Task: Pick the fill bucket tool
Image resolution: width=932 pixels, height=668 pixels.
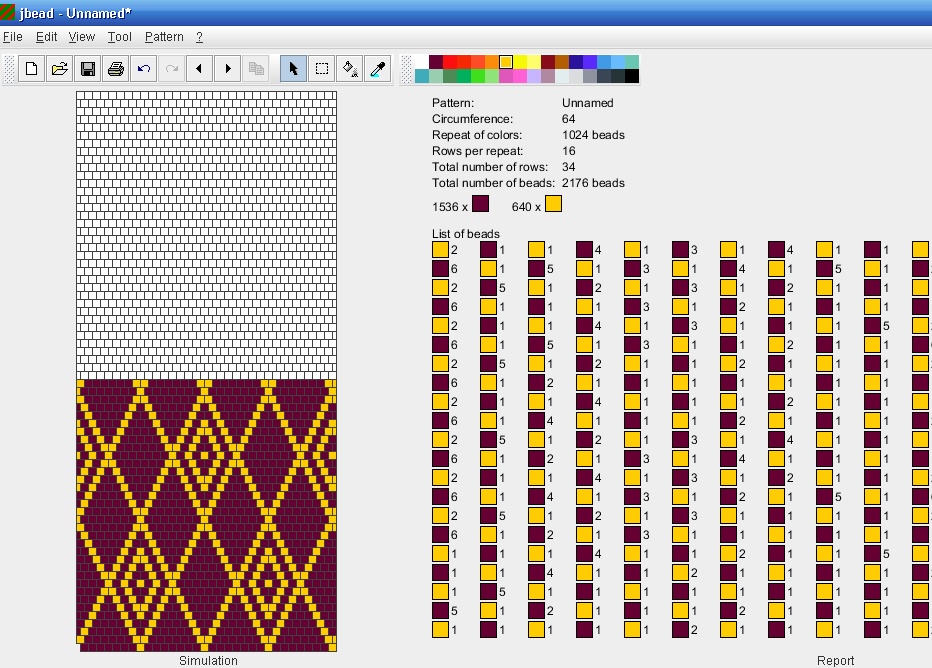Action: 350,69
